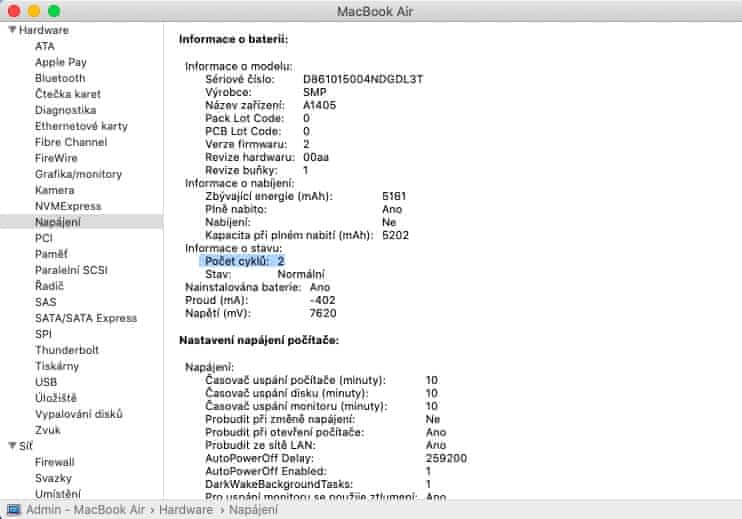The height and width of the screenshot is (519, 742).
Task: Collapse the Hardware disclosure triangle
Action: coord(12,30)
